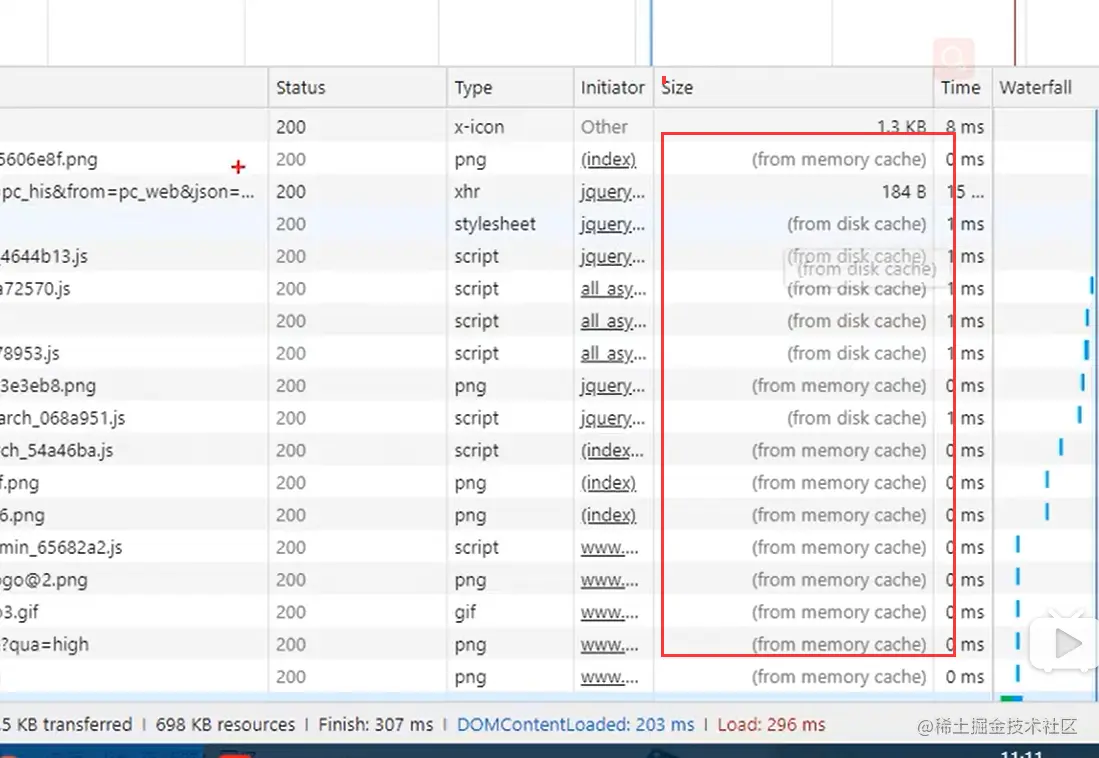1099x758 pixels.
Task: Open the (index) initiator of 5606e8f.png
Action: point(608,159)
